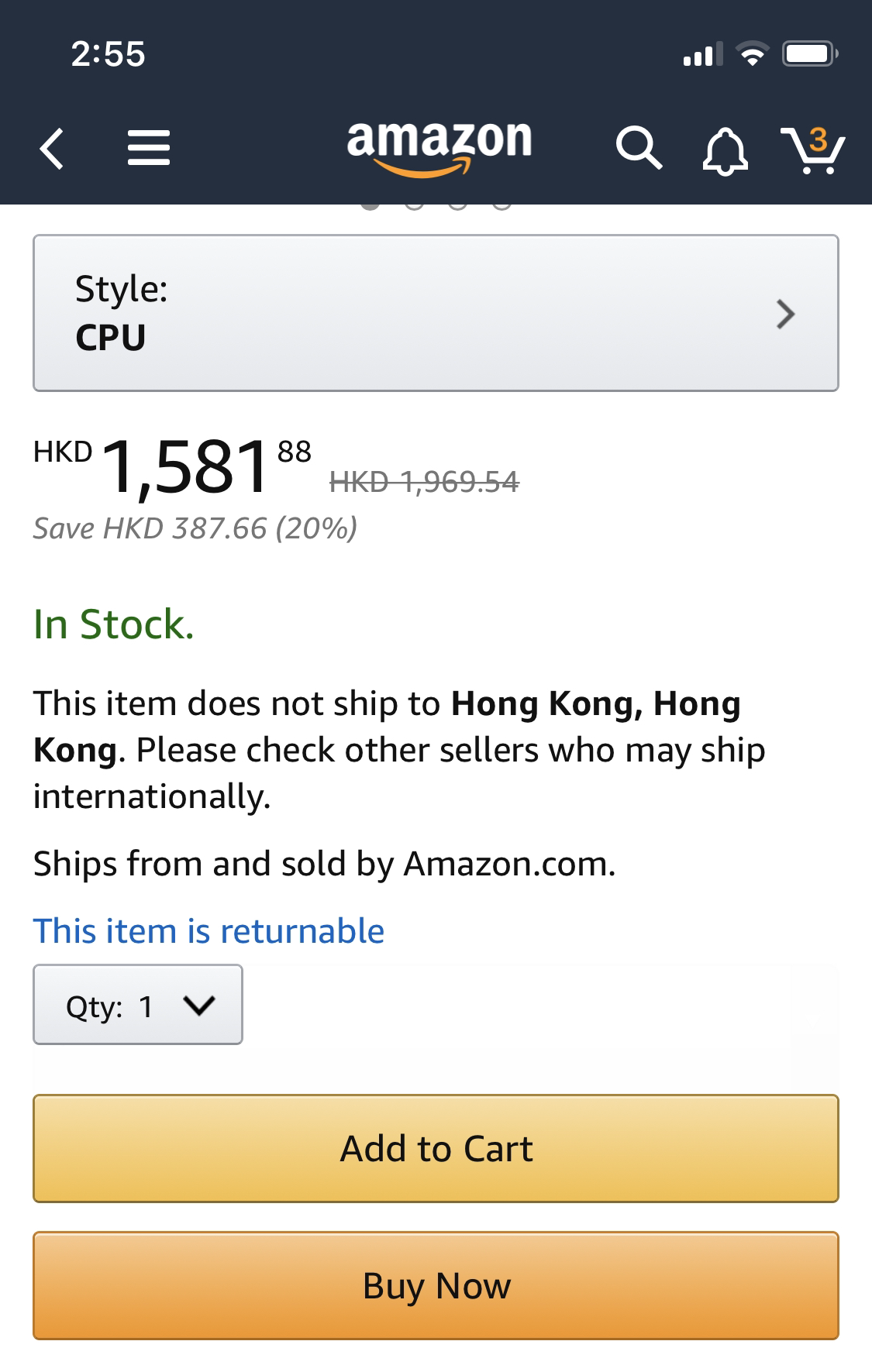Screen dimensions: 872x1372
Task: Tap the chevron in the Style box
Action: click(785, 314)
